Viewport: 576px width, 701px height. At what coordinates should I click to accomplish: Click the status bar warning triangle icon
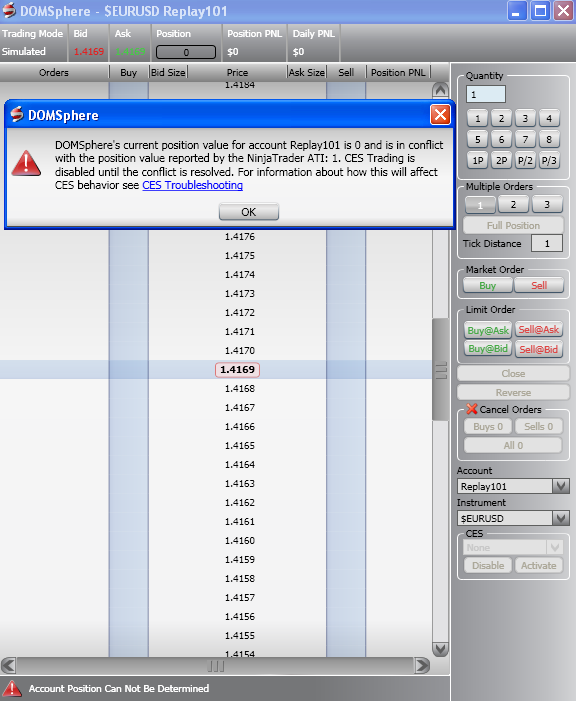(11, 688)
